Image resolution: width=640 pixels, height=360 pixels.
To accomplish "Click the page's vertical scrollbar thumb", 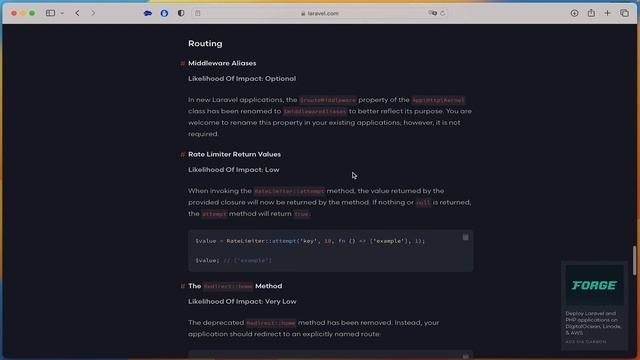I will tap(634, 260).
